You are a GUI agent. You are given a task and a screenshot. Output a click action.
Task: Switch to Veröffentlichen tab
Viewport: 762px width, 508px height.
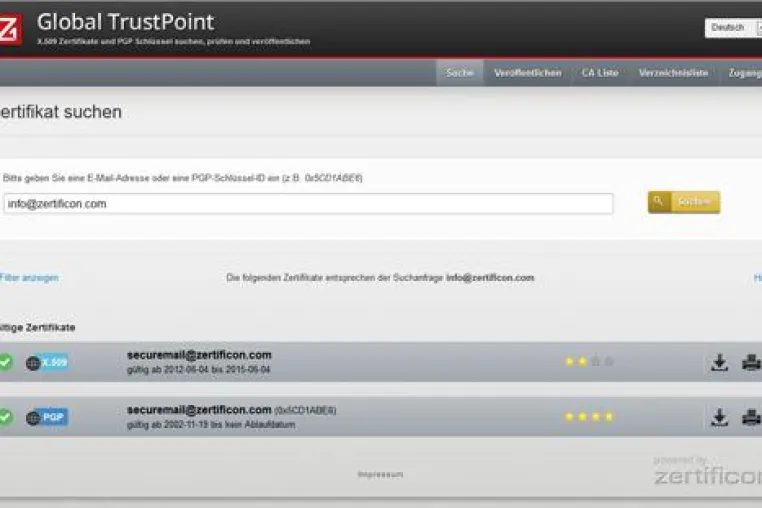coord(527,73)
